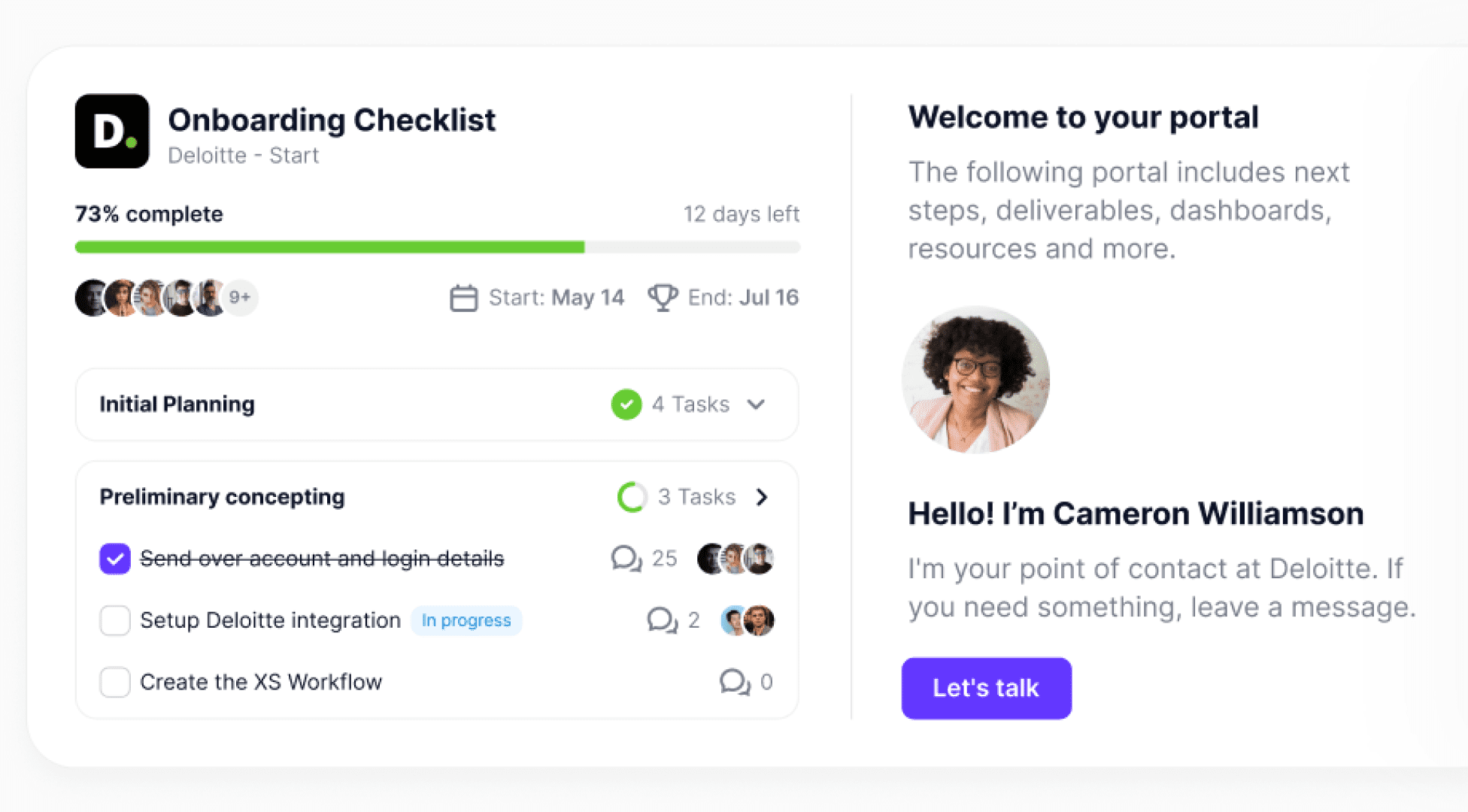1468x812 pixels.
Task: Select the Preliminary concepting section title
Action: click(223, 497)
